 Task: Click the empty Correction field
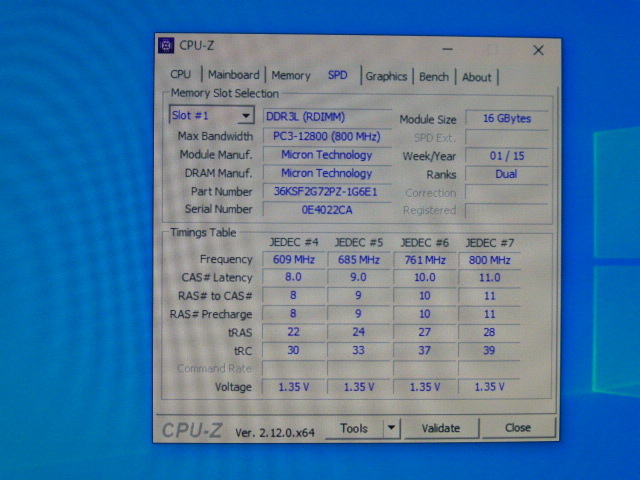tap(507, 193)
